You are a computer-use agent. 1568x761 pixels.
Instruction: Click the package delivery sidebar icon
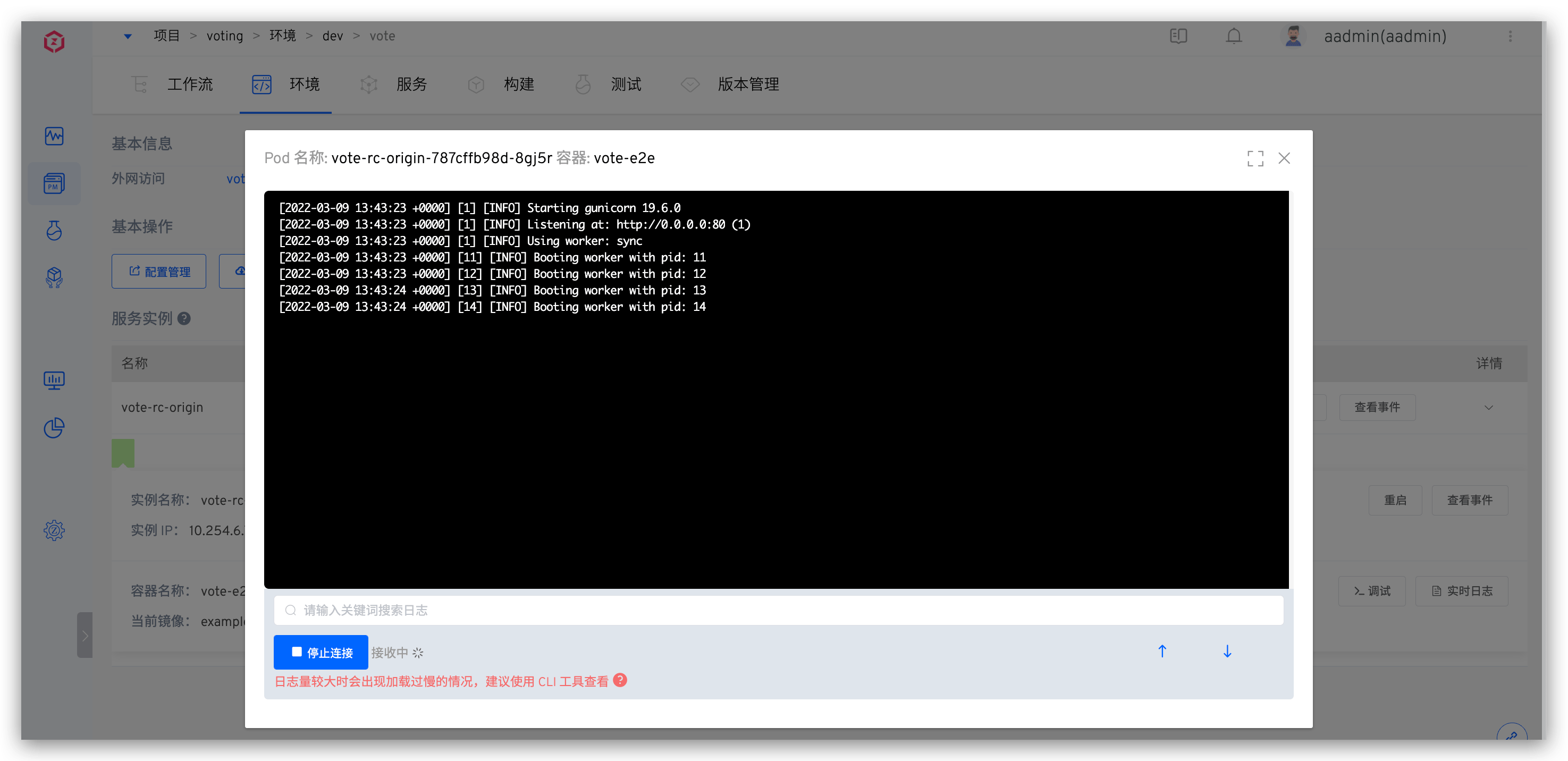pos(54,277)
